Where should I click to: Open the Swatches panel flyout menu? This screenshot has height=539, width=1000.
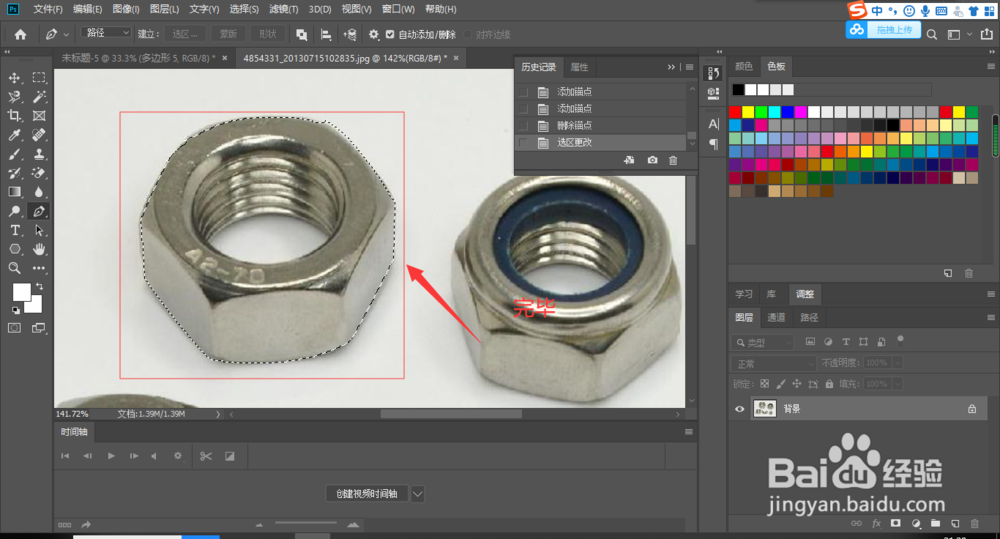pos(990,66)
